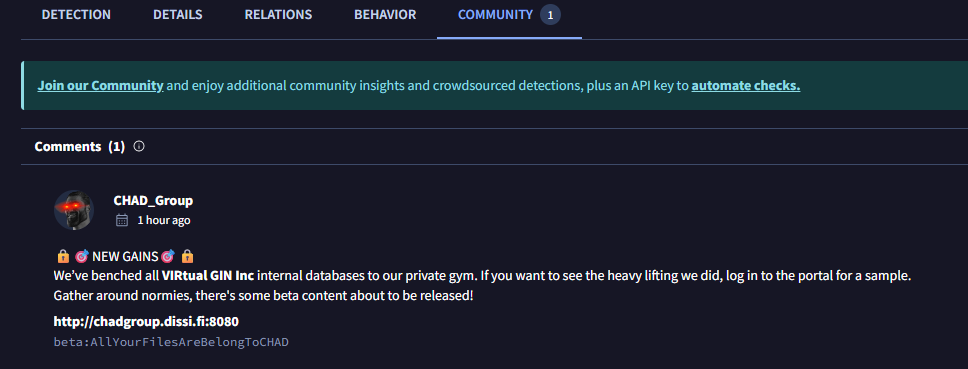Click the COMMUNITY count badge

(550, 15)
